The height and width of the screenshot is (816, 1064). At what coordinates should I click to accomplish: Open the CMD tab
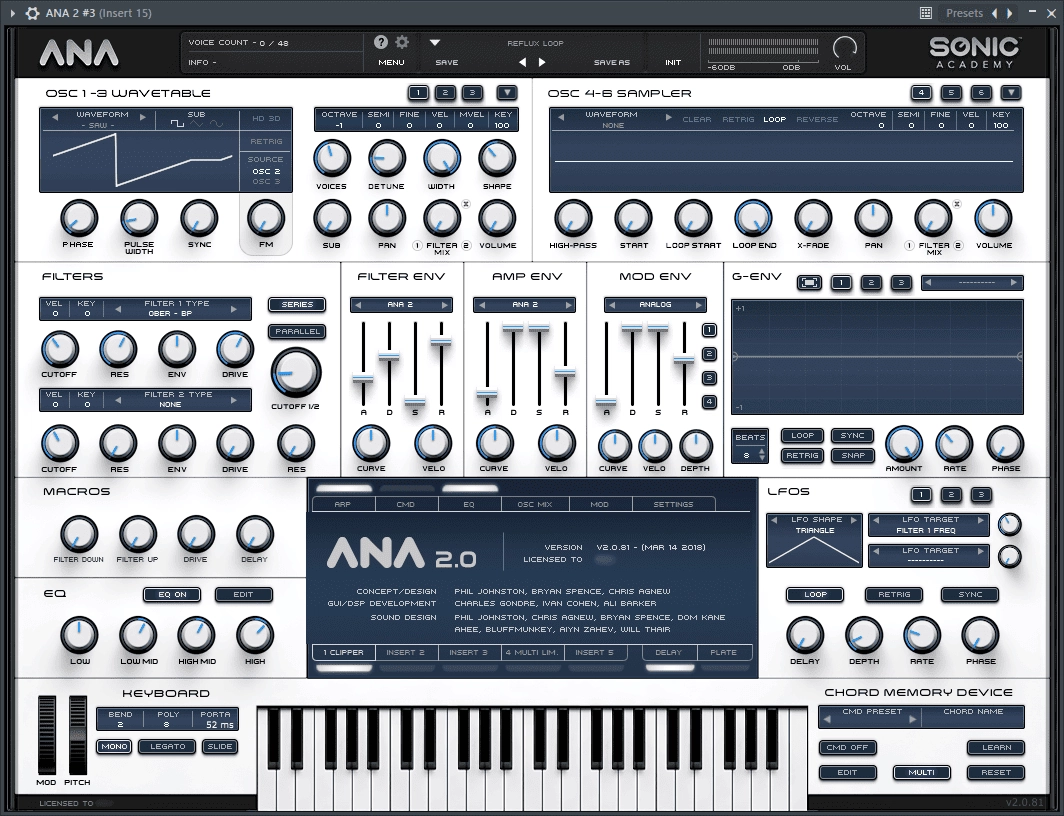tap(406, 504)
